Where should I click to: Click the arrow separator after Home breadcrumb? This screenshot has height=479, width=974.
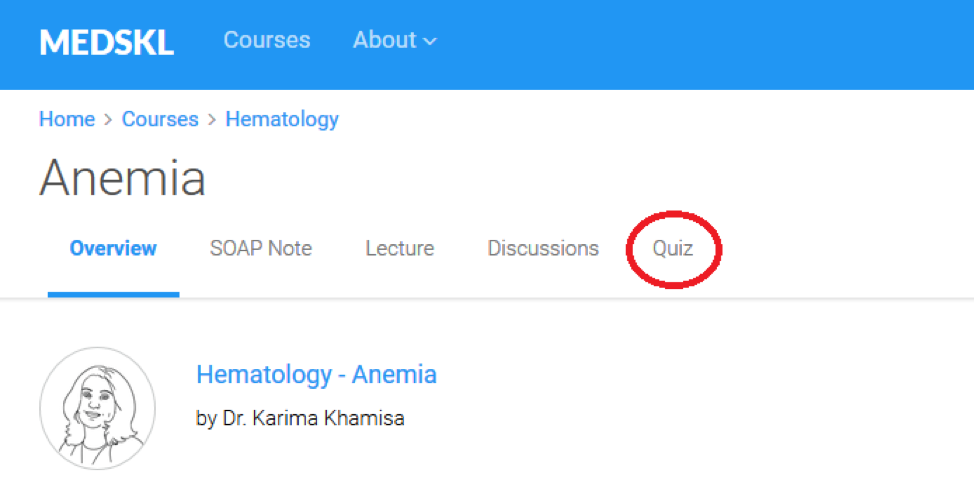108,120
